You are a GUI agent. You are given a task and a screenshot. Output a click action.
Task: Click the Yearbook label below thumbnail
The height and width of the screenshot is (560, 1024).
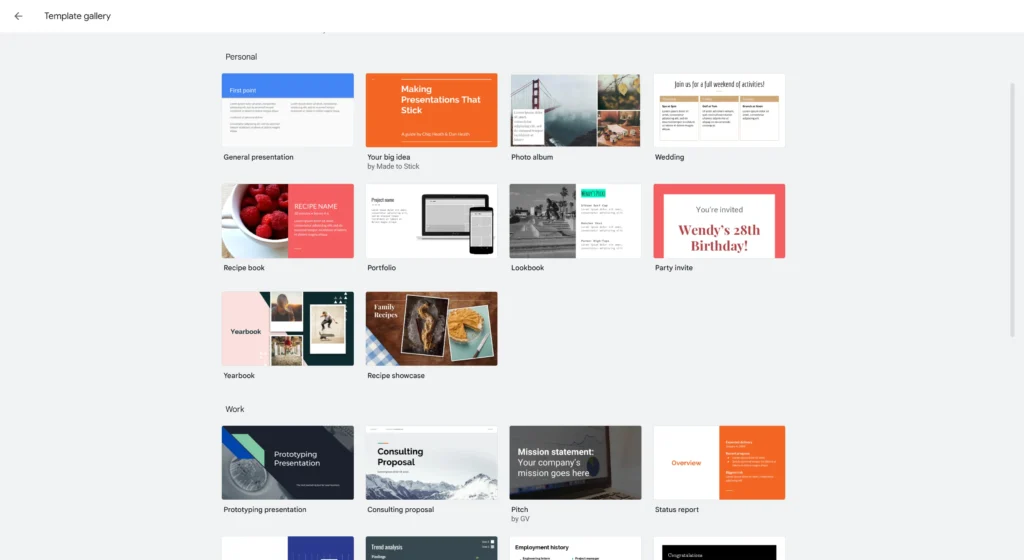[x=239, y=376]
